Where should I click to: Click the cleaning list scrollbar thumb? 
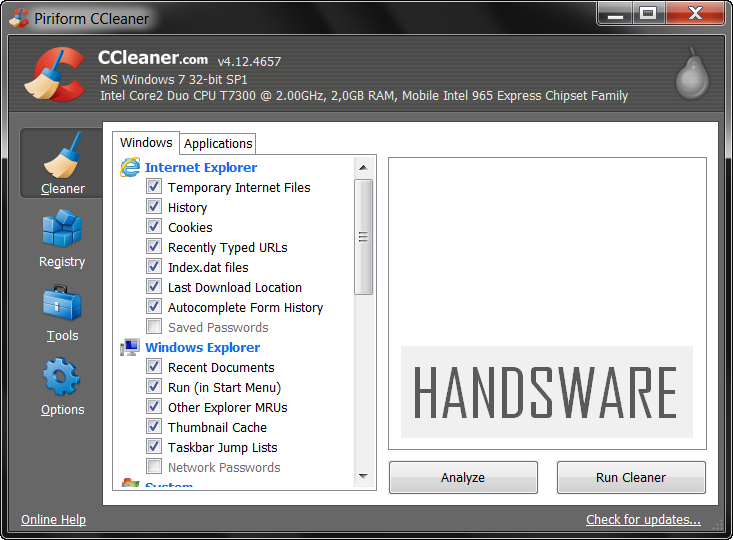click(x=363, y=237)
